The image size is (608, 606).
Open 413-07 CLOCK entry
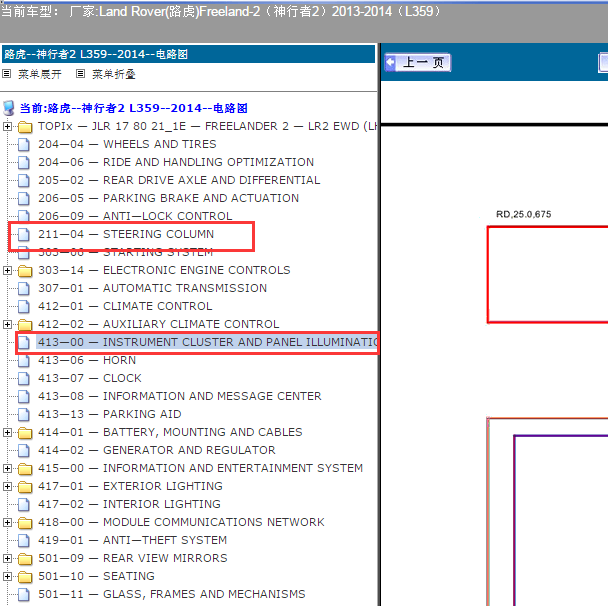point(90,378)
